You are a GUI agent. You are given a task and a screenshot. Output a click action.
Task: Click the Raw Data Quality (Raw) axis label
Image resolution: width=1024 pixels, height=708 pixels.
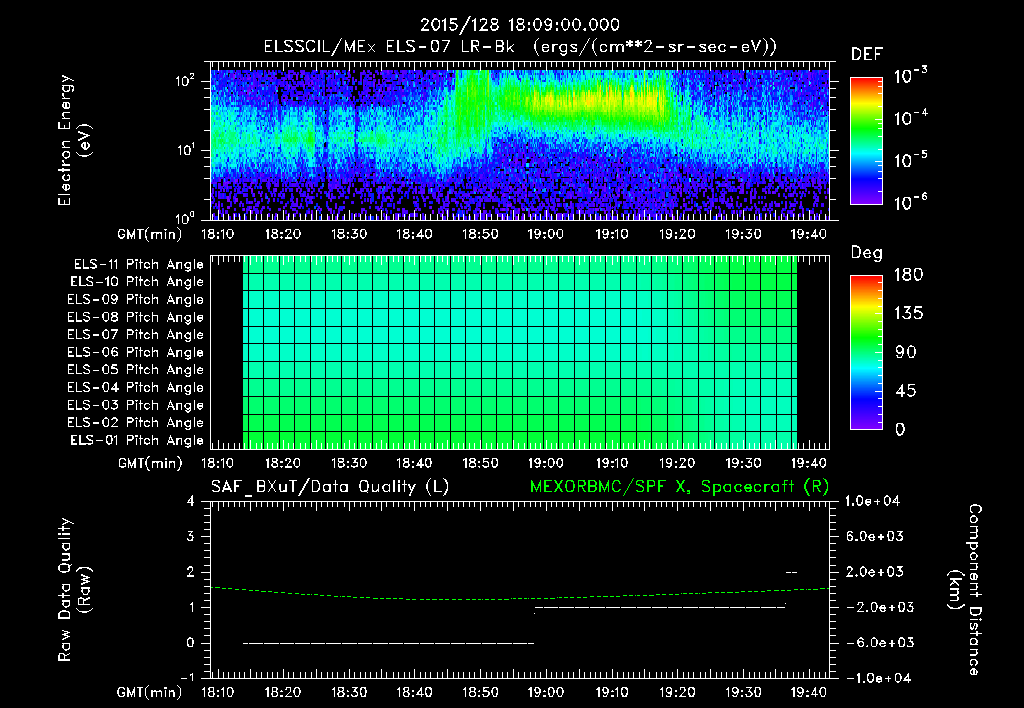click(x=73, y=589)
